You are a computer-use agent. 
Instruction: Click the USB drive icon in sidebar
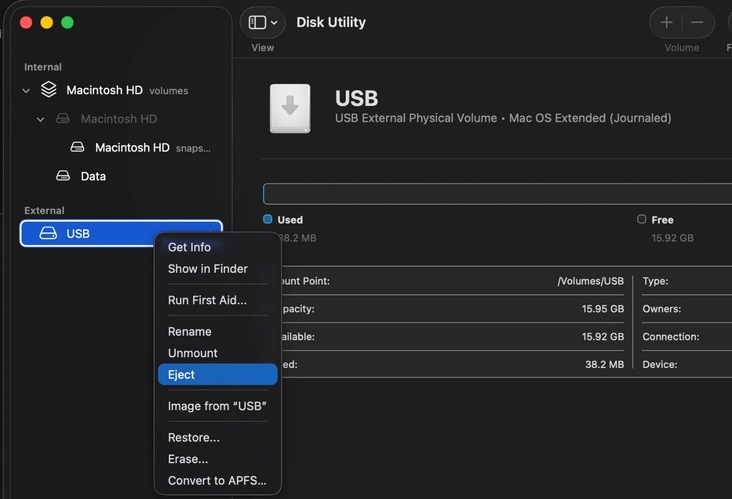click(48, 233)
